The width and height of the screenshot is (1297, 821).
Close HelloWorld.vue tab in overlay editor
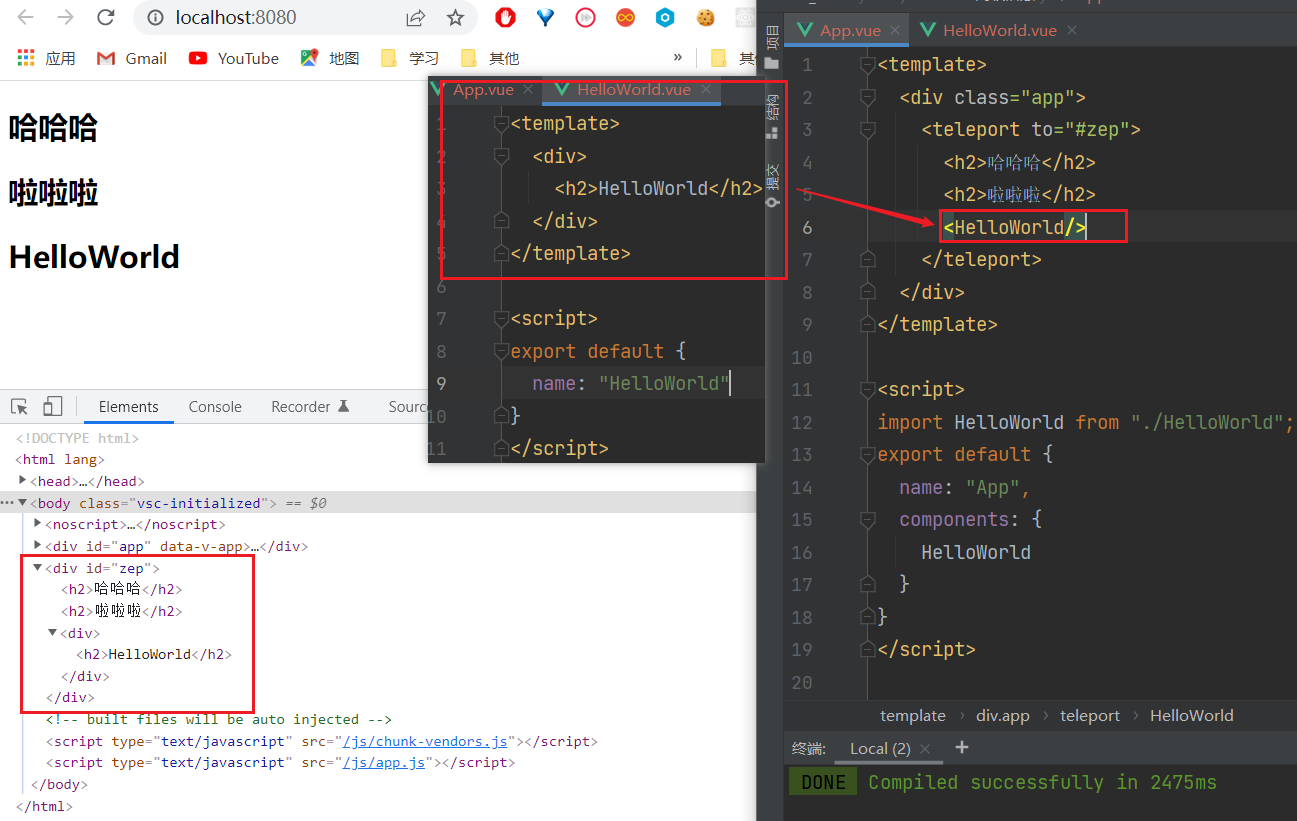click(706, 90)
